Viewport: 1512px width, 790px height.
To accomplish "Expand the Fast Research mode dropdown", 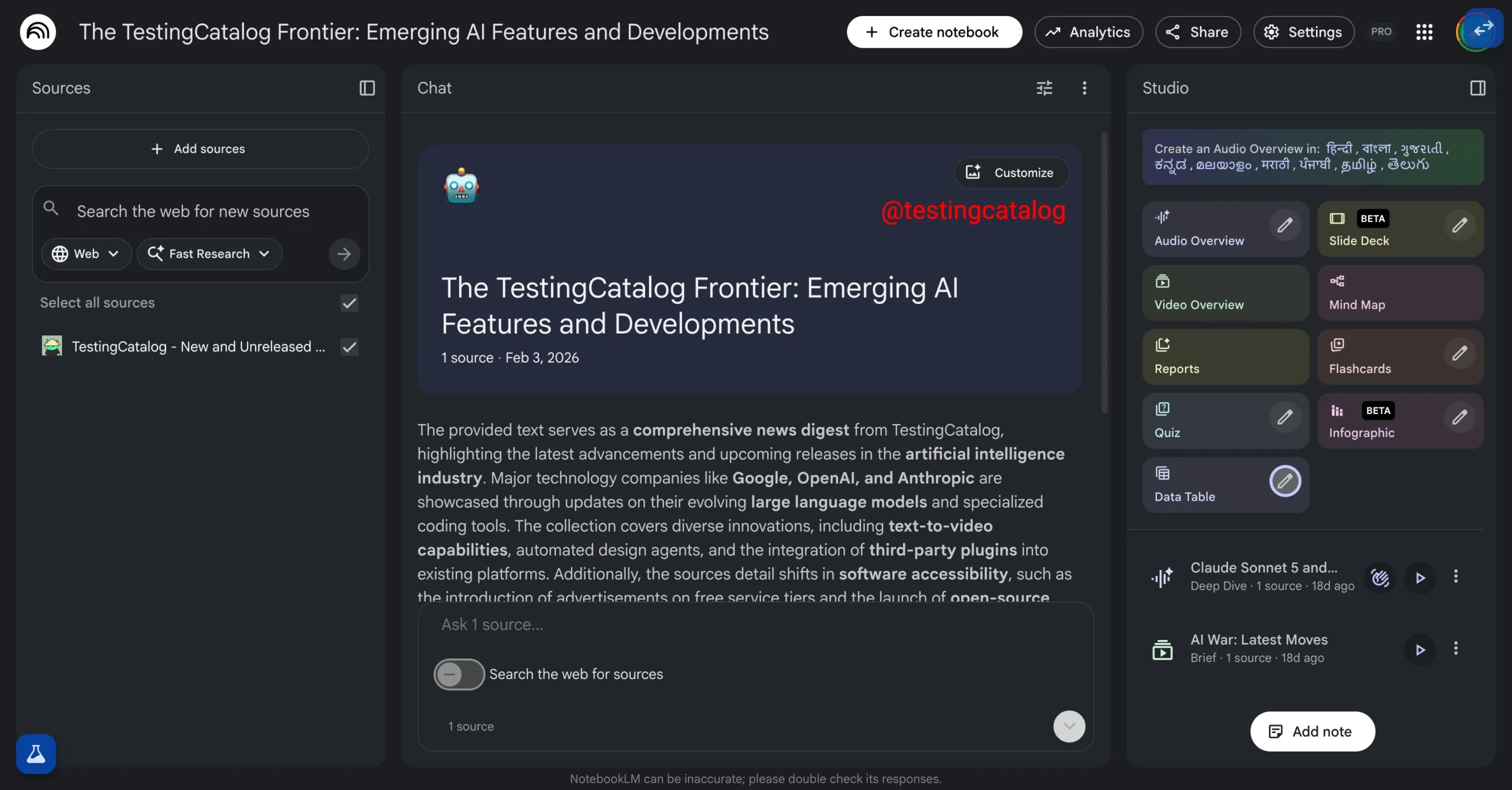I will pyautogui.click(x=209, y=254).
